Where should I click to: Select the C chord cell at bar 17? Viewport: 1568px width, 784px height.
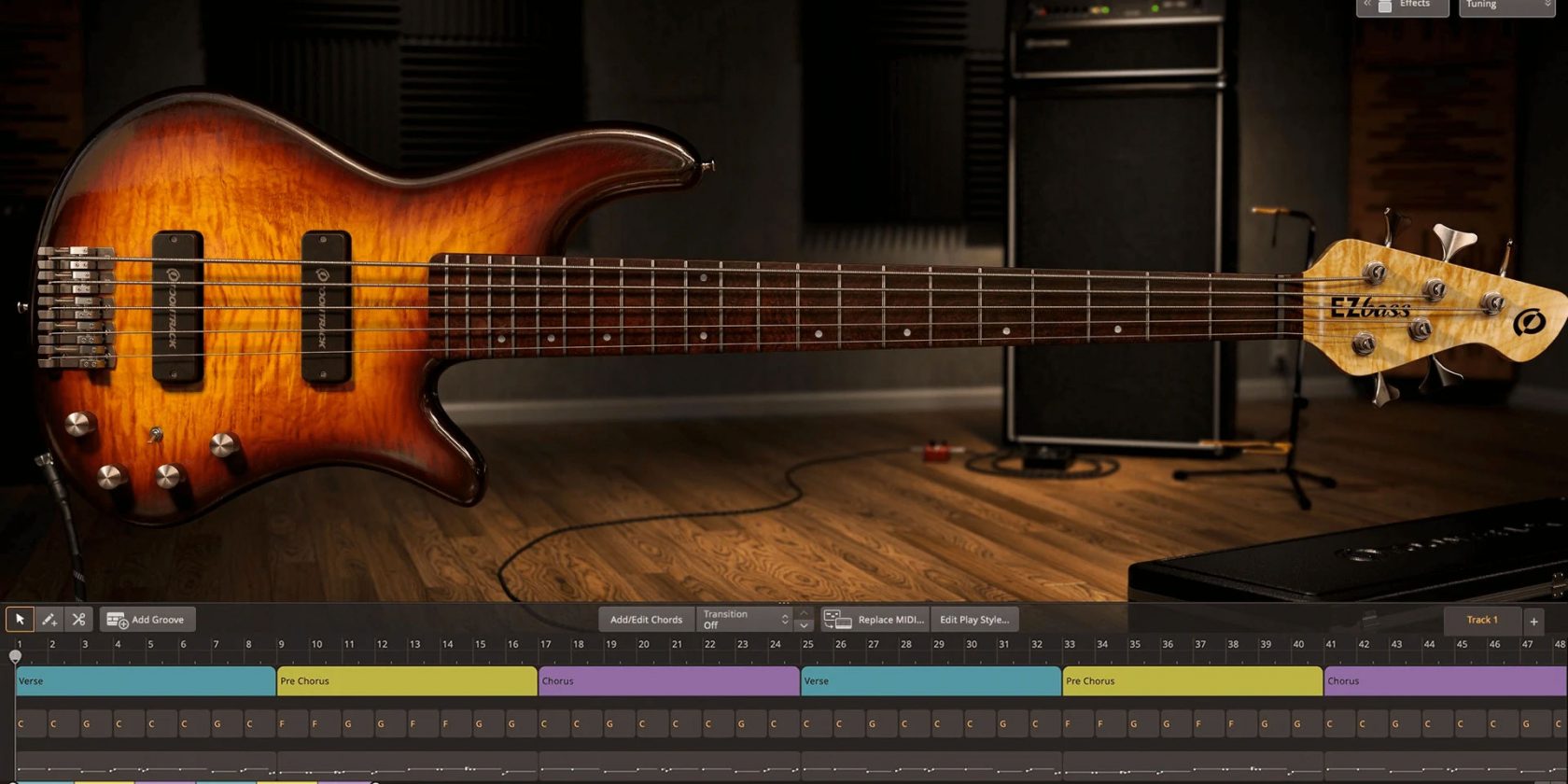(x=555, y=723)
